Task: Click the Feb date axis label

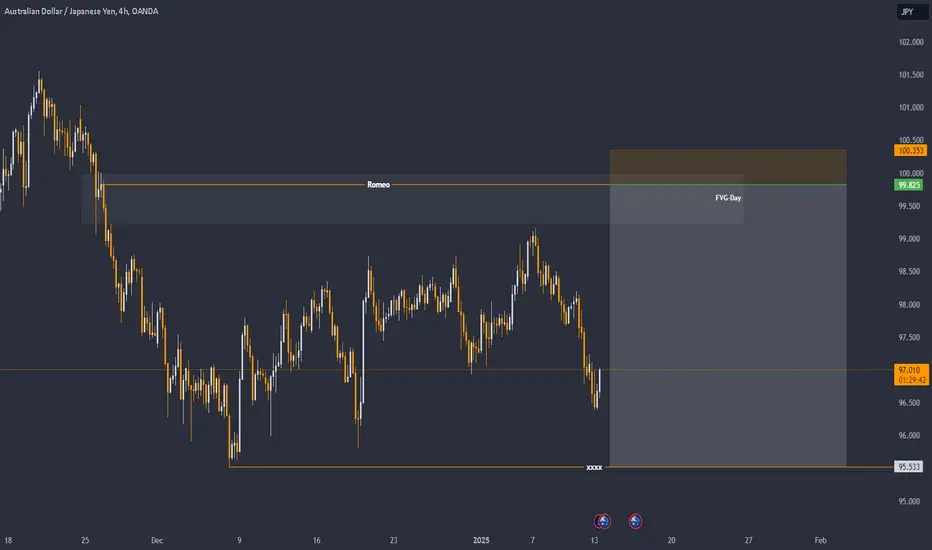Action: coord(820,540)
